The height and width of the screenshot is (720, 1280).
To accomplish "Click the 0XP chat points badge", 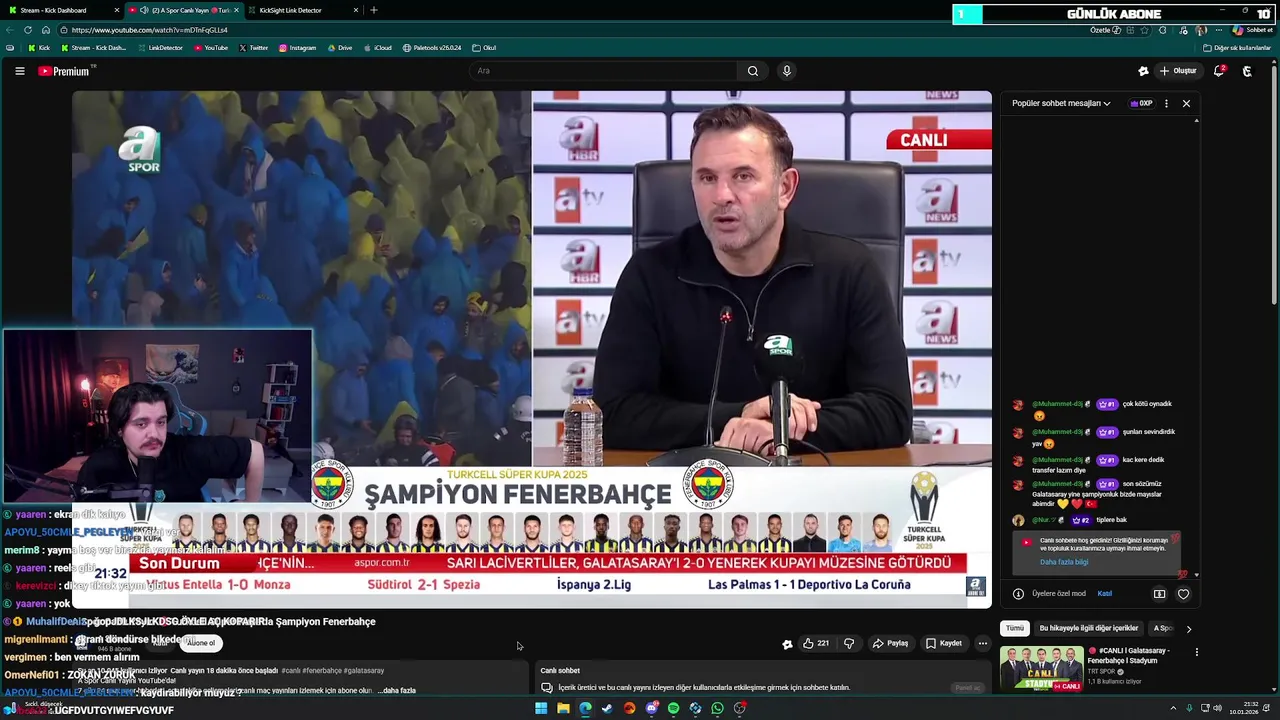I will point(1141,103).
